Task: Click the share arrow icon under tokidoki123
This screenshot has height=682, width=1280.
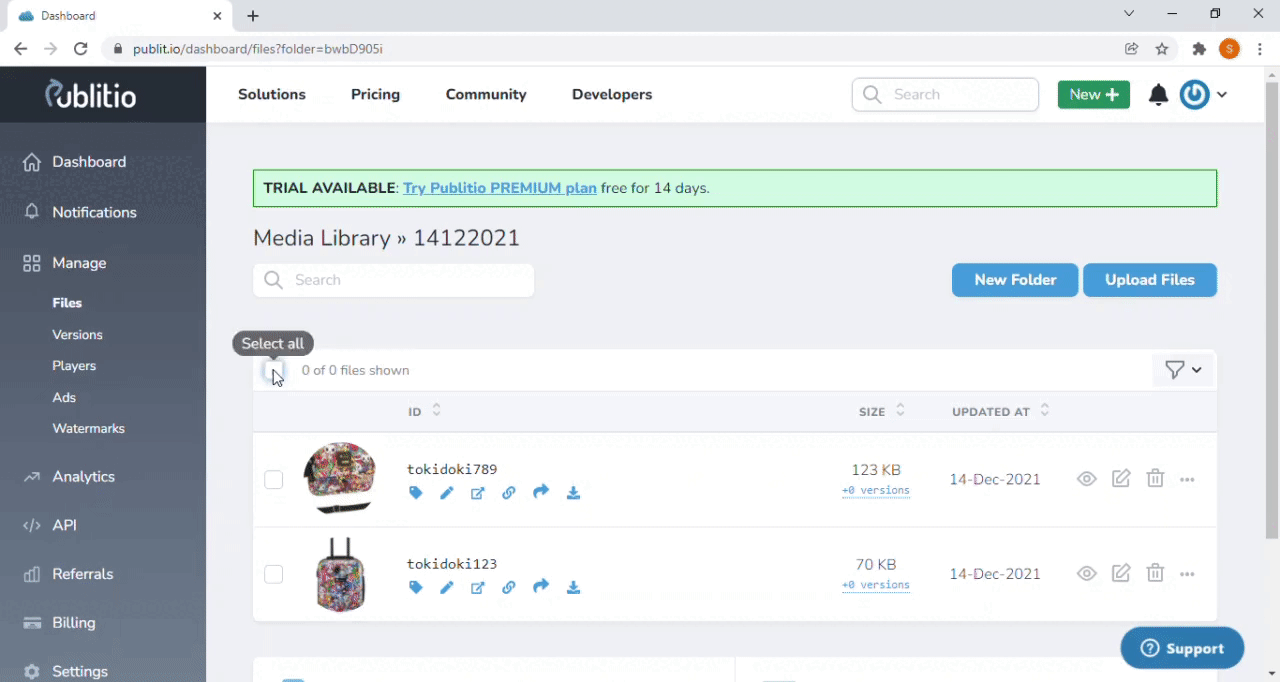Action: (x=541, y=587)
